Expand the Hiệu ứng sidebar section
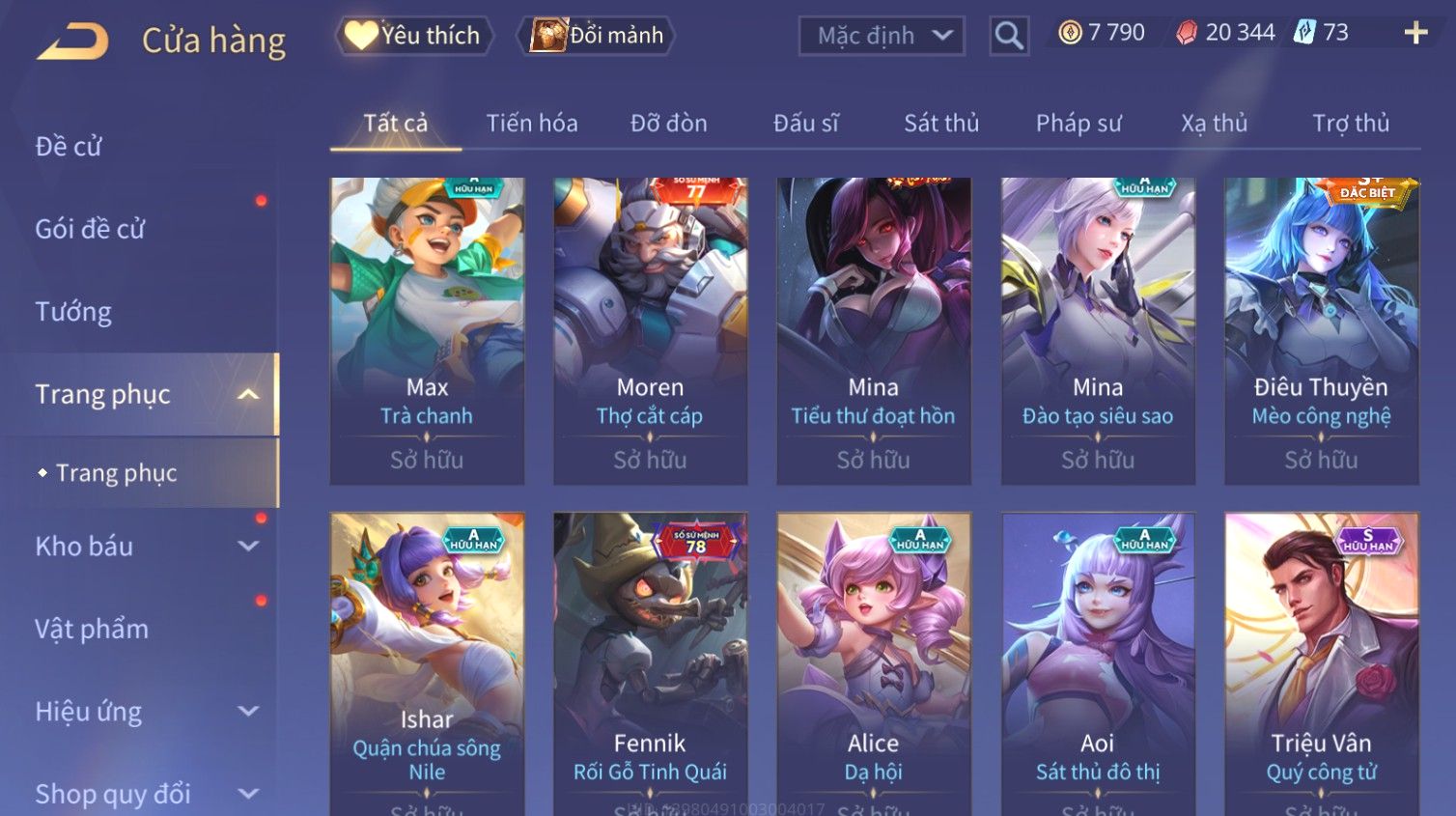 [x=248, y=712]
